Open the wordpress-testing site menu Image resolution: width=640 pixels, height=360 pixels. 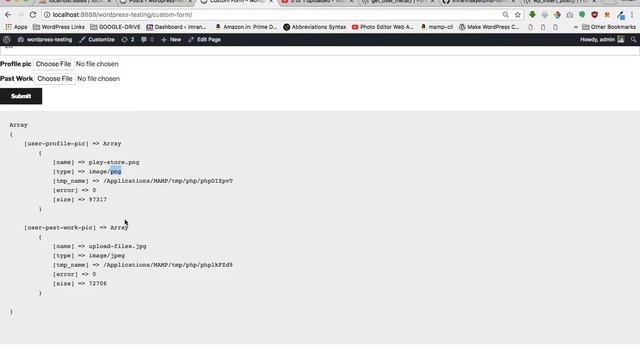tap(45, 40)
